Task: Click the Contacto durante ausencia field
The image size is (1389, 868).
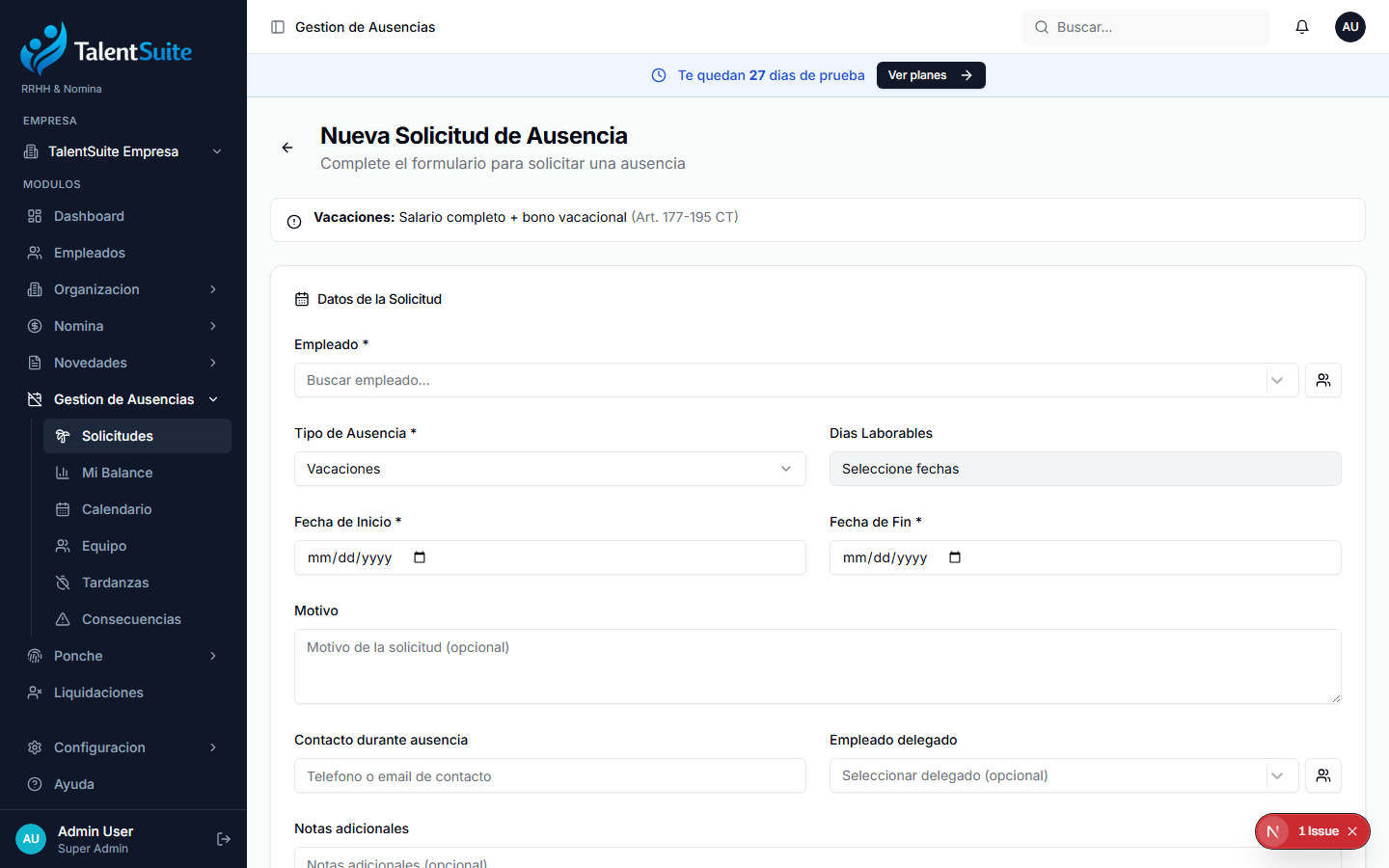Action: point(550,775)
